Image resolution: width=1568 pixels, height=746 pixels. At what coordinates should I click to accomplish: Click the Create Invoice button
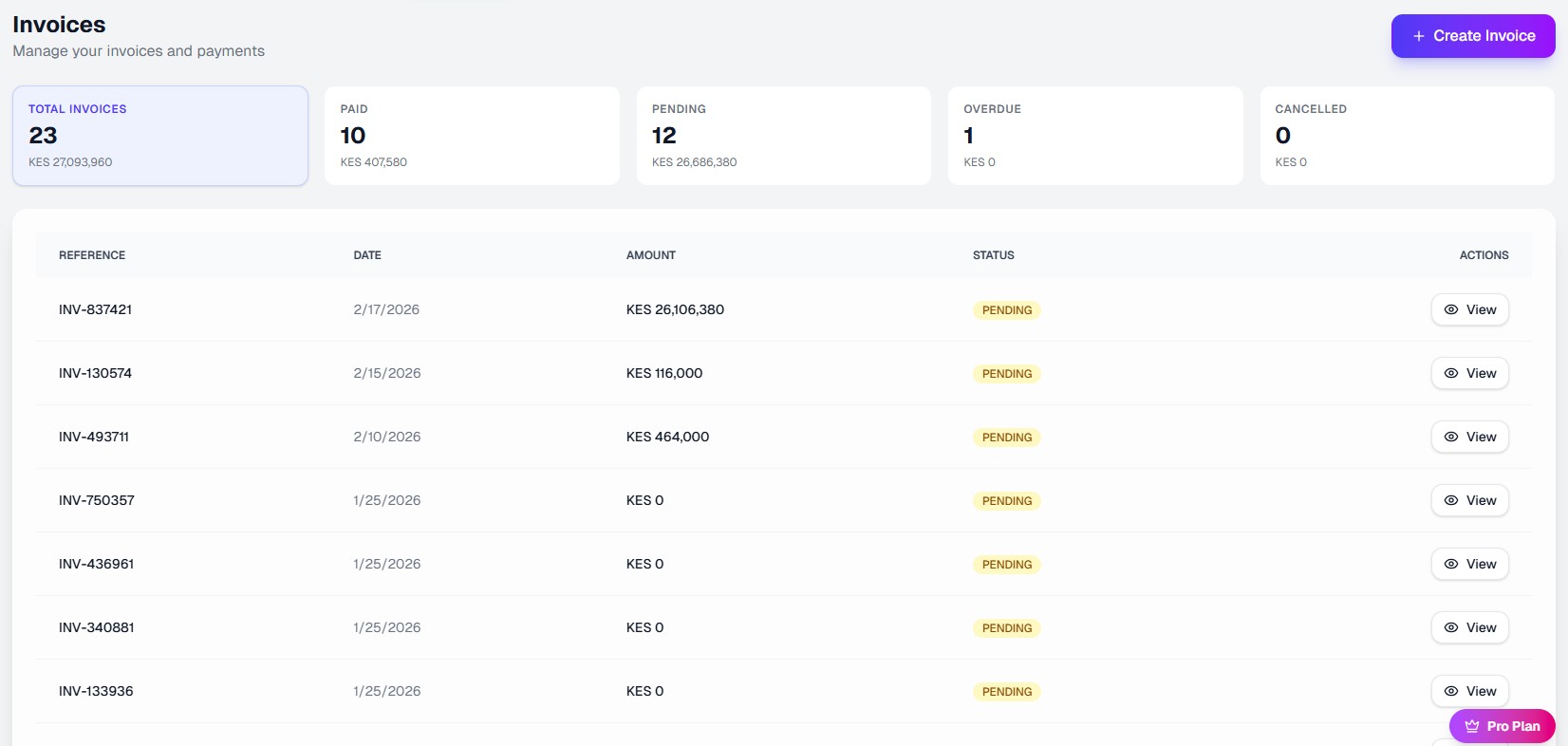pyautogui.click(x=1473, y=36)
